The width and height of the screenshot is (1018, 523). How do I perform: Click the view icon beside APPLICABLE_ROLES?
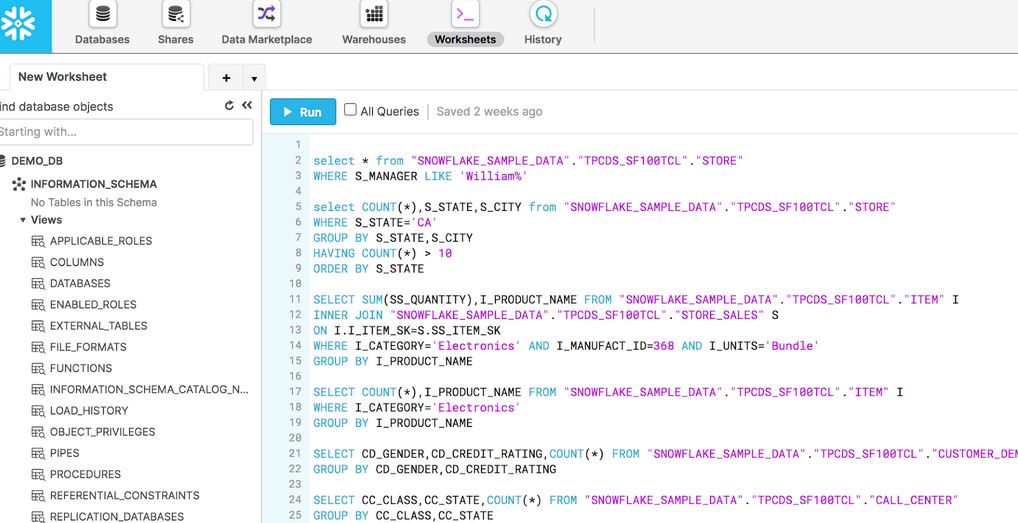click(38, 241)
